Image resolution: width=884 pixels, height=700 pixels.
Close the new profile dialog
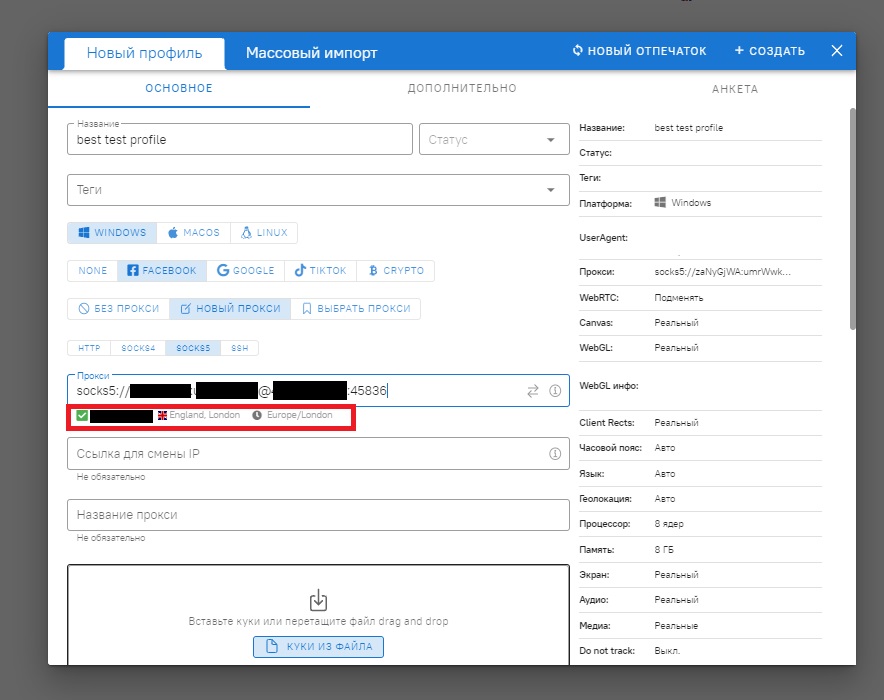coord(837,51)
